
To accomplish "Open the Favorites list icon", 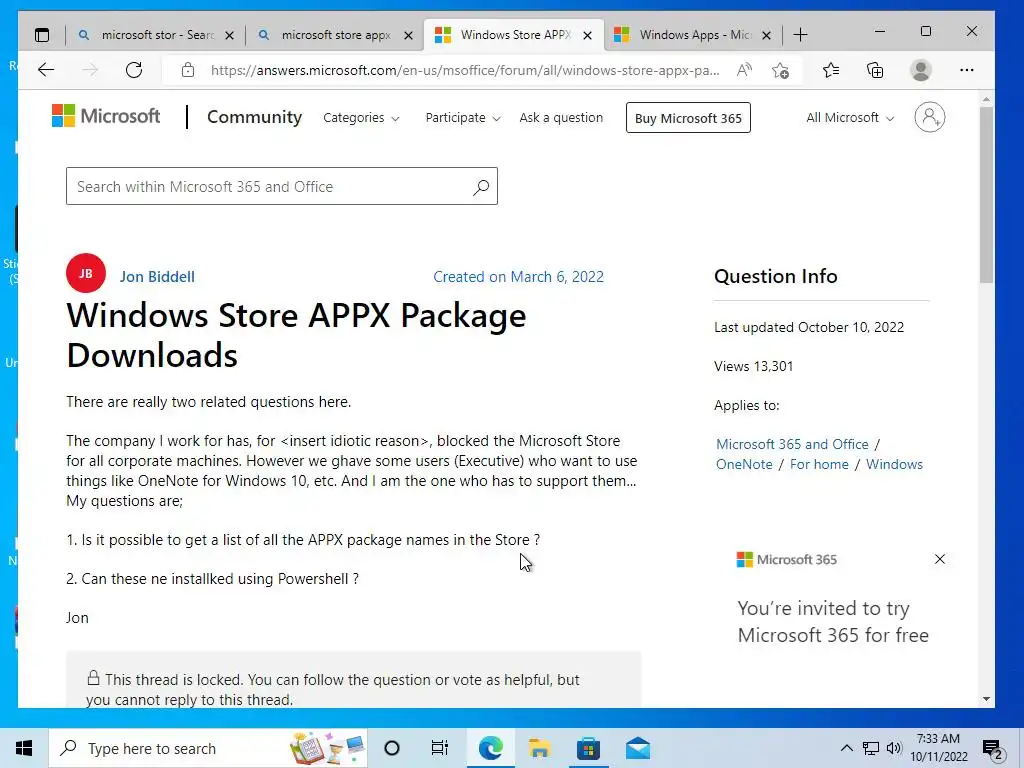I will pos(831,70).
